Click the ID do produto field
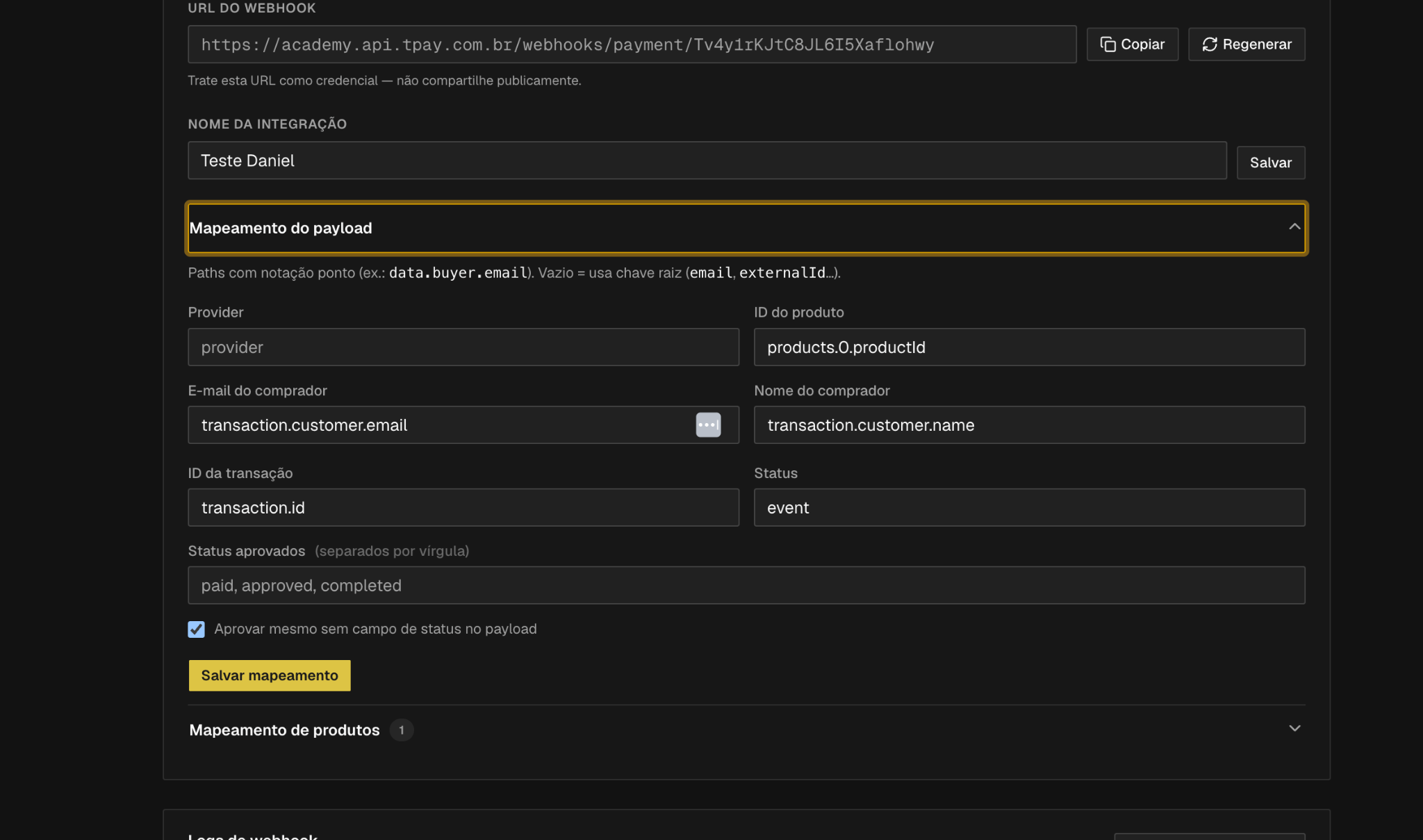The height and width of the screenshot is (840, 1423). (1029, 347)
